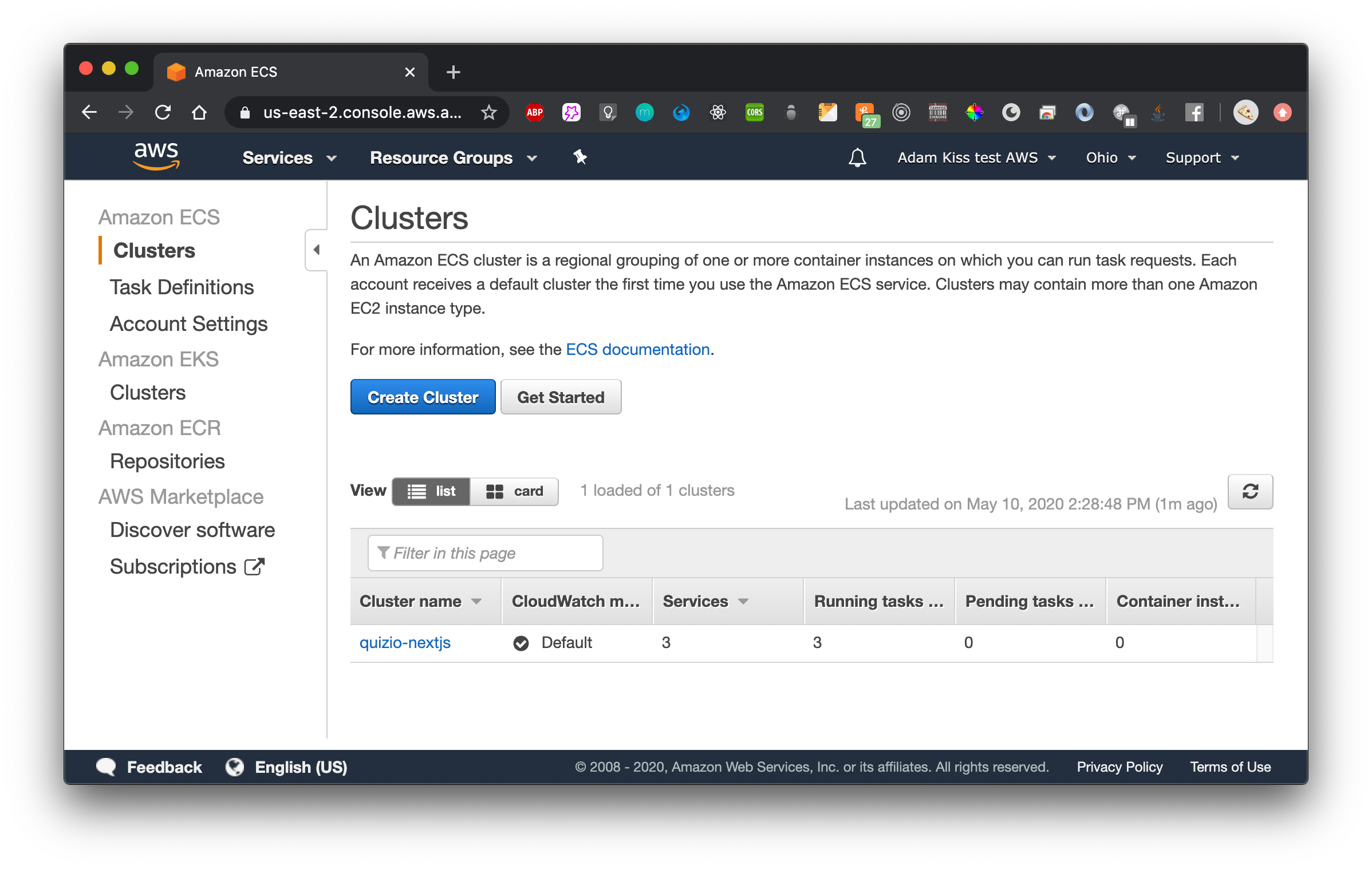Open Repositories under Amazon ECR
Screen dimensions: 1372x869
(x=167, y=461)
